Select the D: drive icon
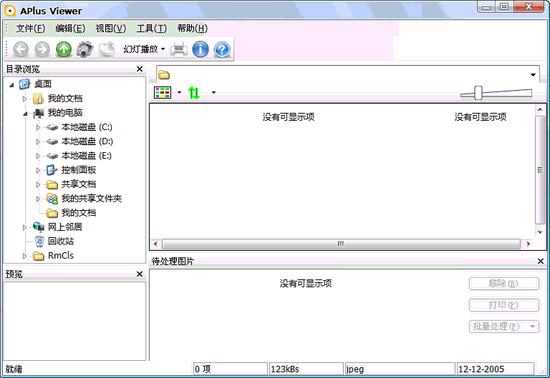Image resolution: width=550 pixels, height=378 pixels. [52, 142]
